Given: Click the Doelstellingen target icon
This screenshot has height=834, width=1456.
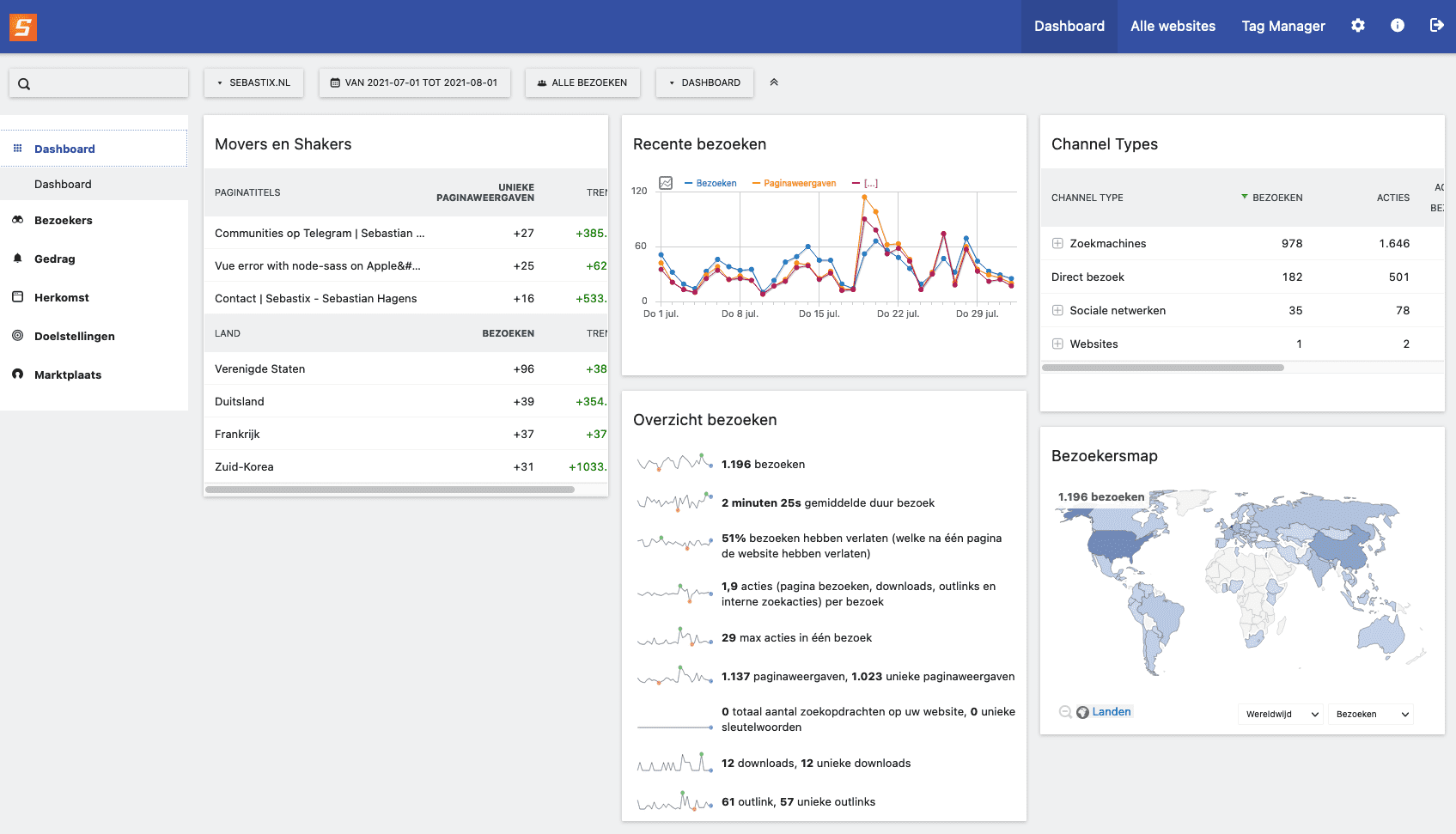Looking at the screenshot, I should pyautogui.click(x=17, y=336).
